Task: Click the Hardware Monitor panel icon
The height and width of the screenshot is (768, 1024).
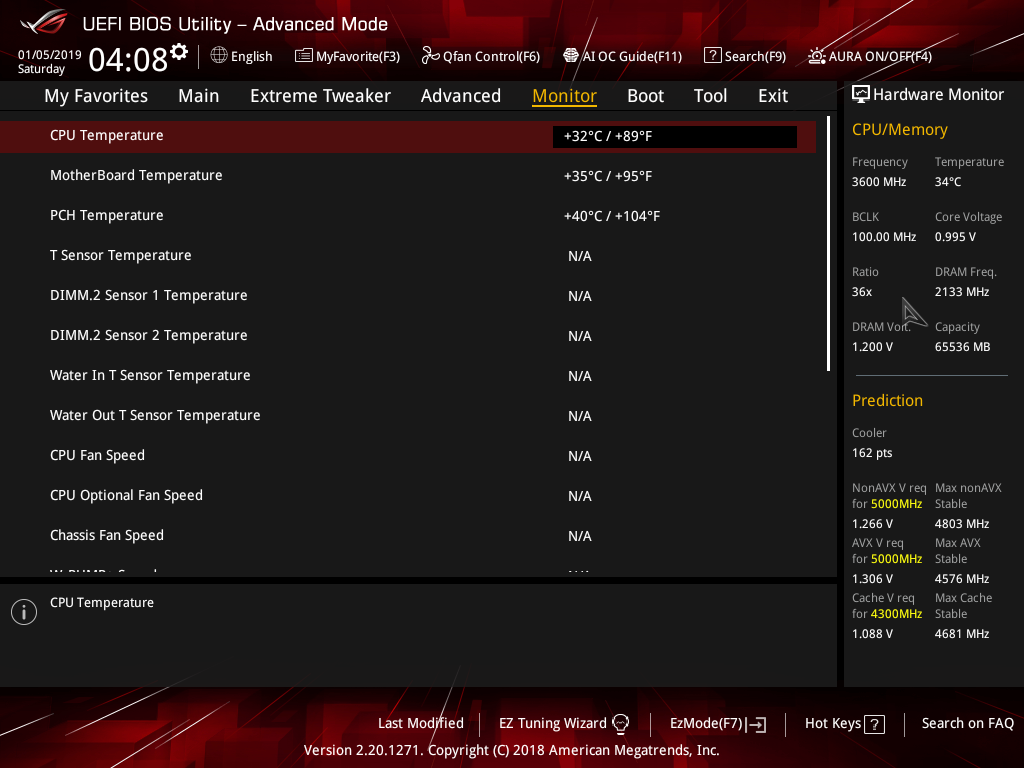Action: click(x=861, y=93)
